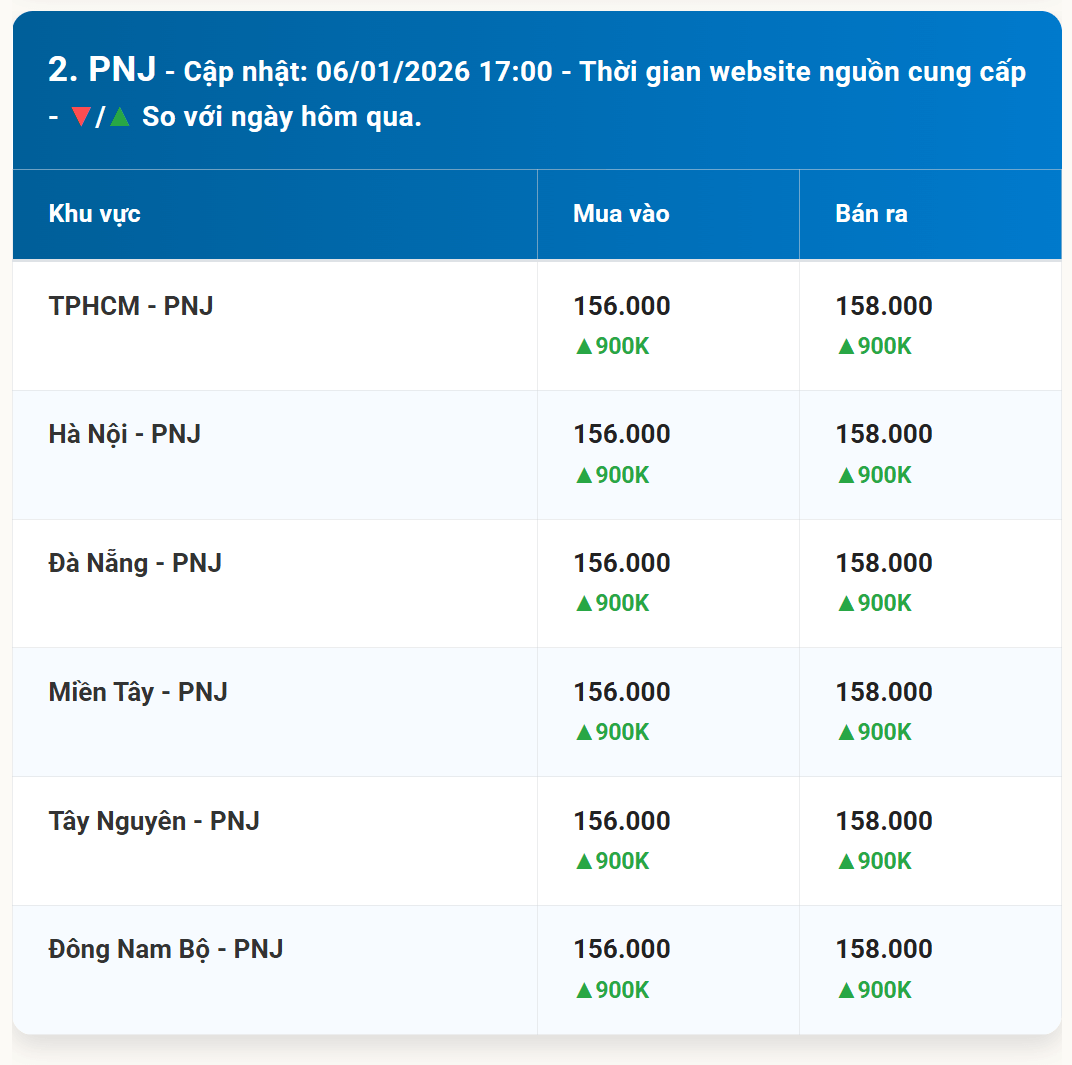Click Hà Nội buy change 900K indicator
This screenshot has width=1072, height=1065.
(613, 474)
